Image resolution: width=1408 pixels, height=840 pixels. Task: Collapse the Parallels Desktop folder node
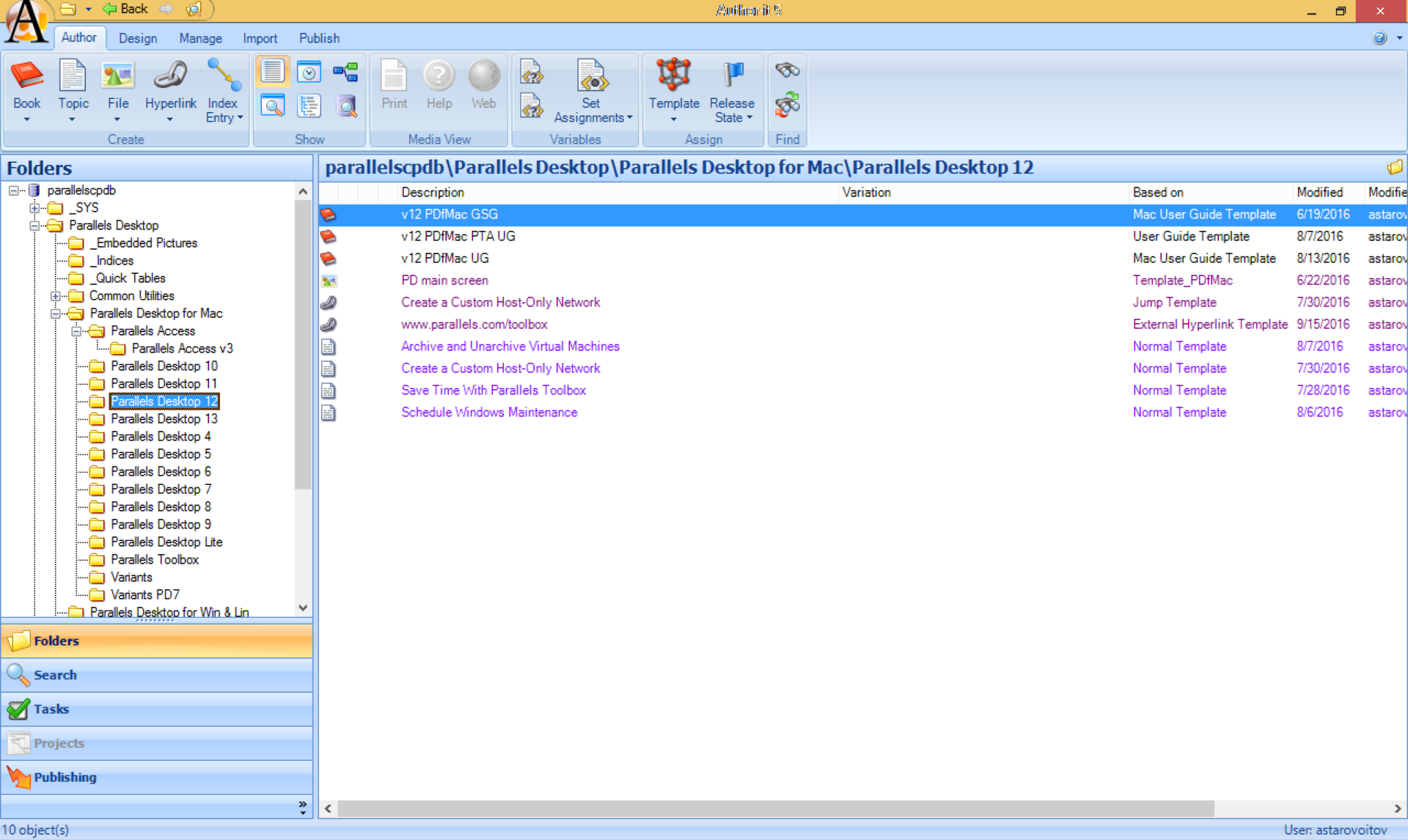[34, 226]
